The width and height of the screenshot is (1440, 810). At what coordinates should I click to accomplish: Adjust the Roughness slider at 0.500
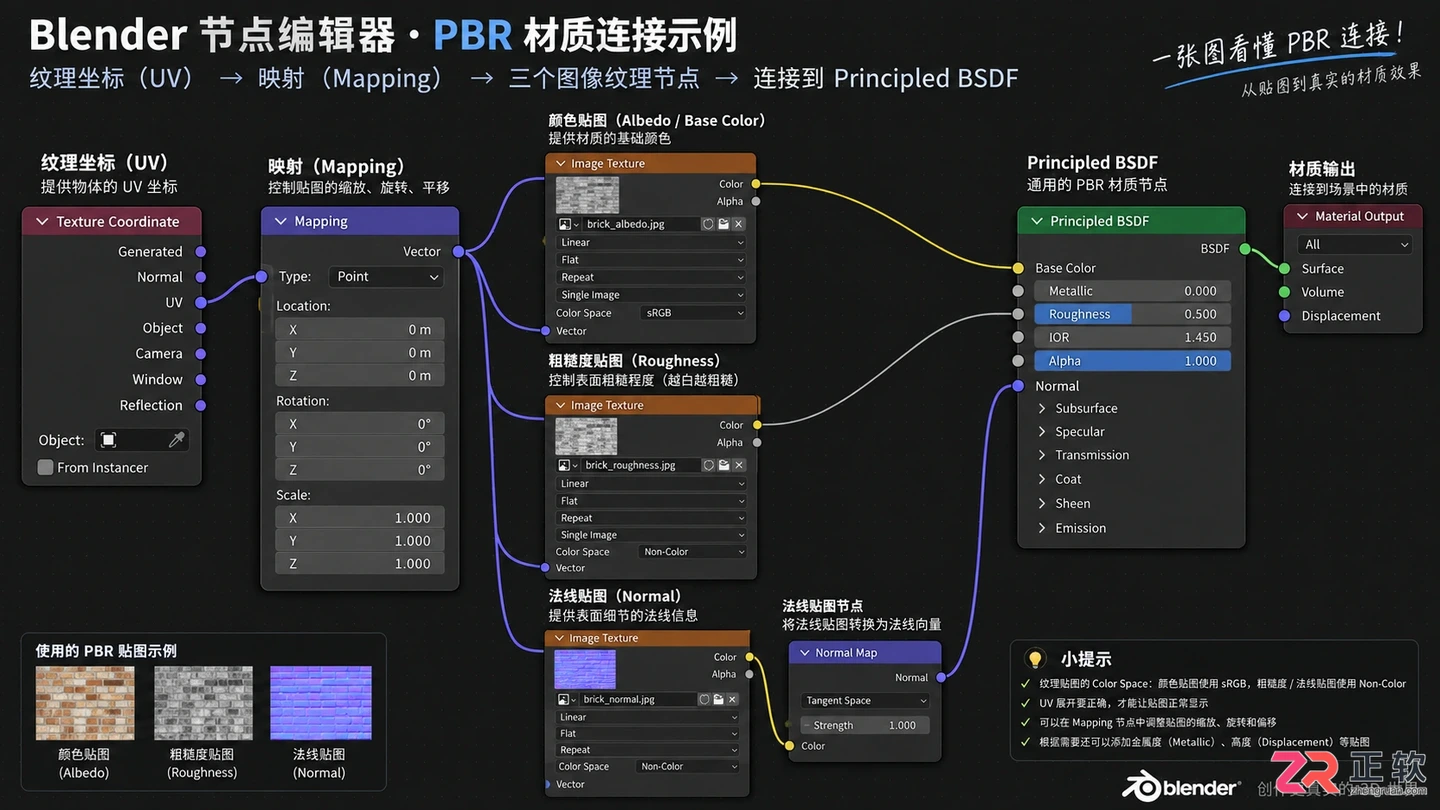[x=1133, y=314]
